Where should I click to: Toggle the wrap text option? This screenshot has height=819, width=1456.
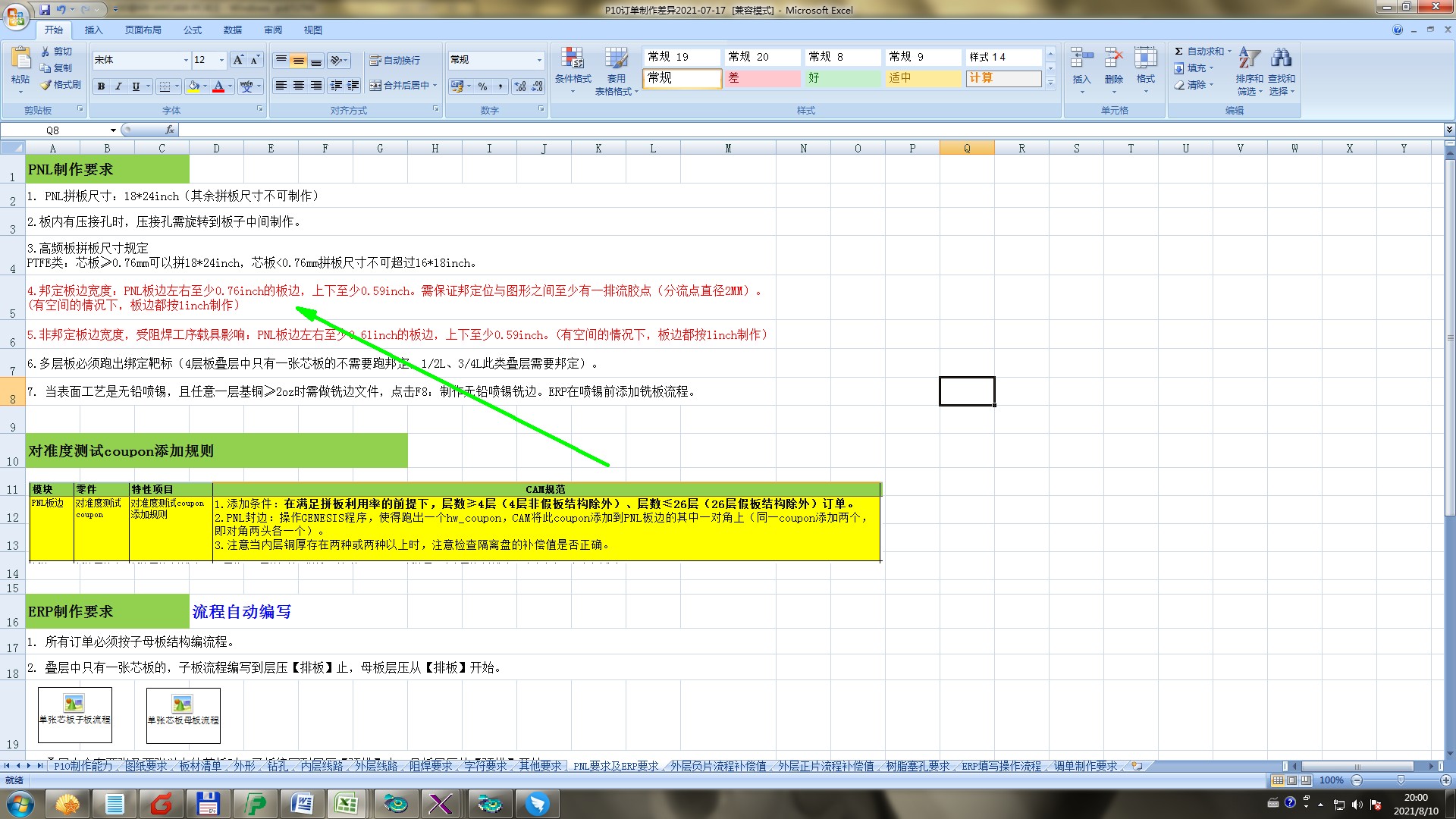point(394,61)
